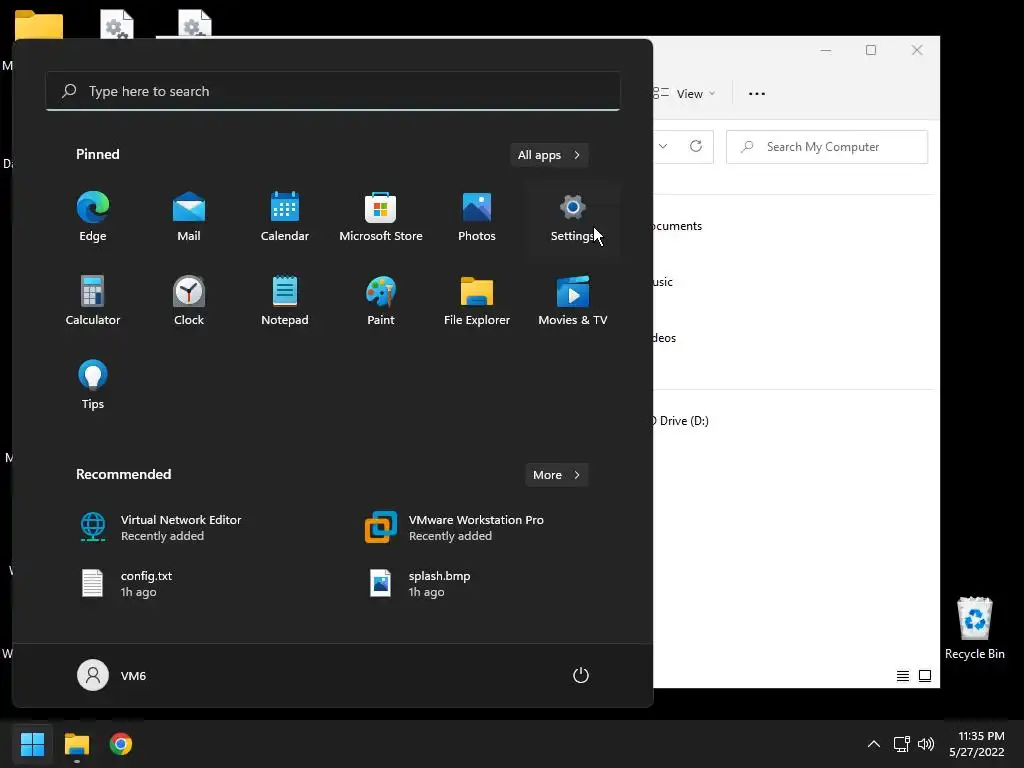Click the Windows Start button on taskbar
Image resolution: width=1024 pixels, height=768 pixels.
pos(32,744)
